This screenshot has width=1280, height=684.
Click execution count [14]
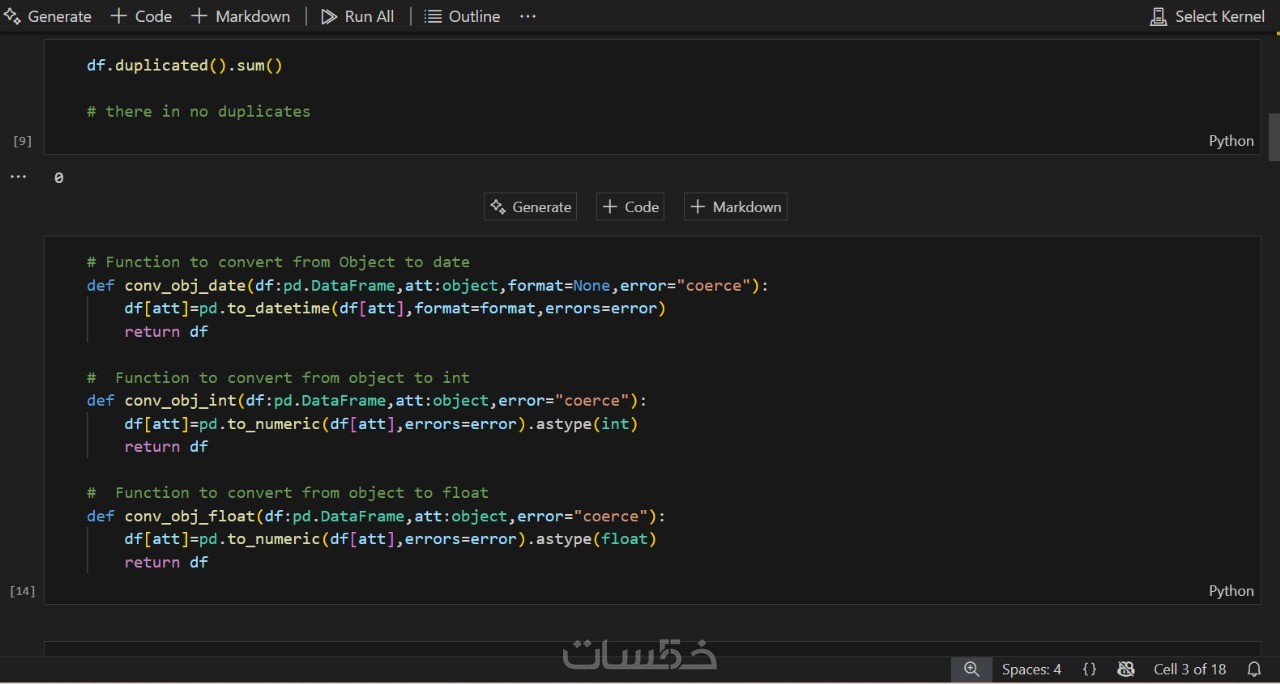pyautogui.click(x=22, y=591)
